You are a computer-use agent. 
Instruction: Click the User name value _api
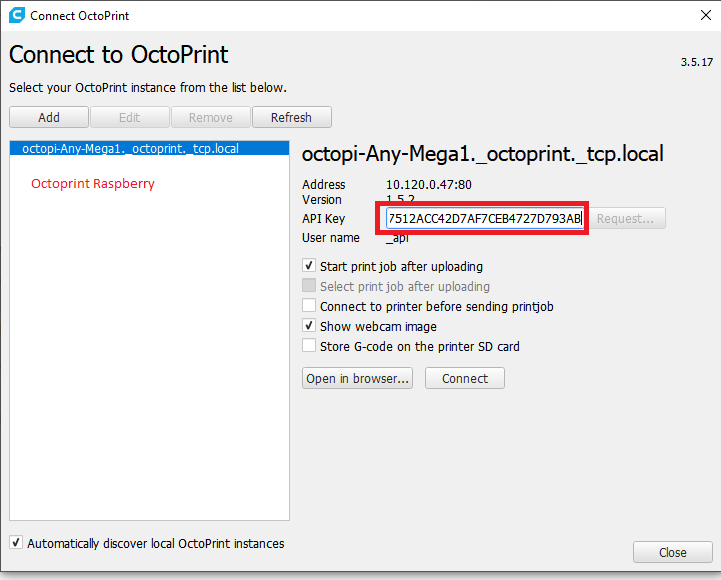pos(397,238)
